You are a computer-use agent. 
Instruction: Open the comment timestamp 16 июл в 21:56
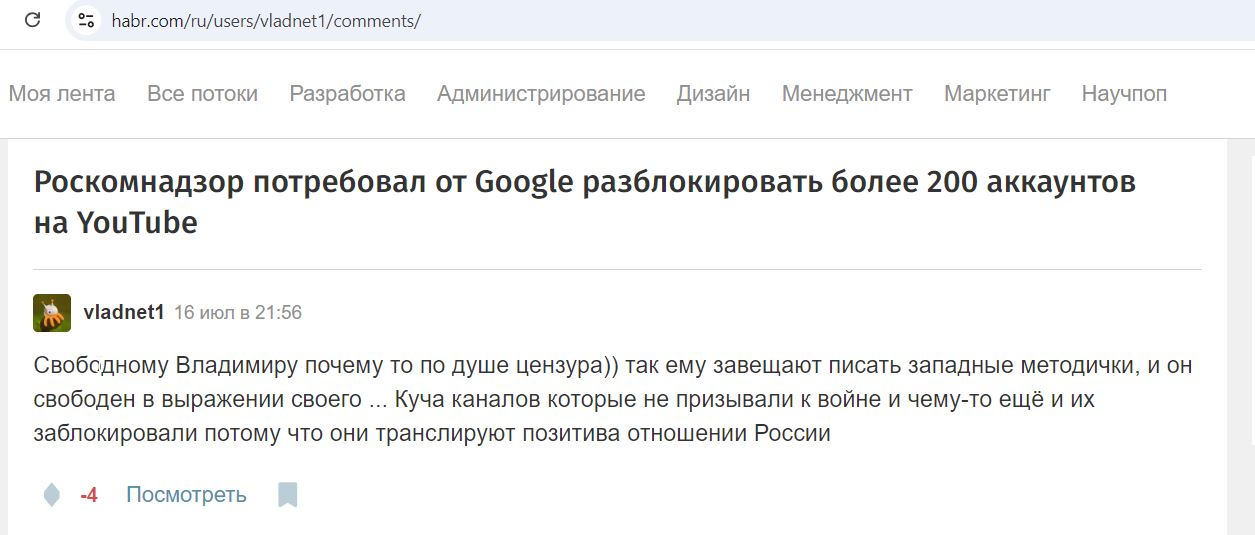click(238, 313)
